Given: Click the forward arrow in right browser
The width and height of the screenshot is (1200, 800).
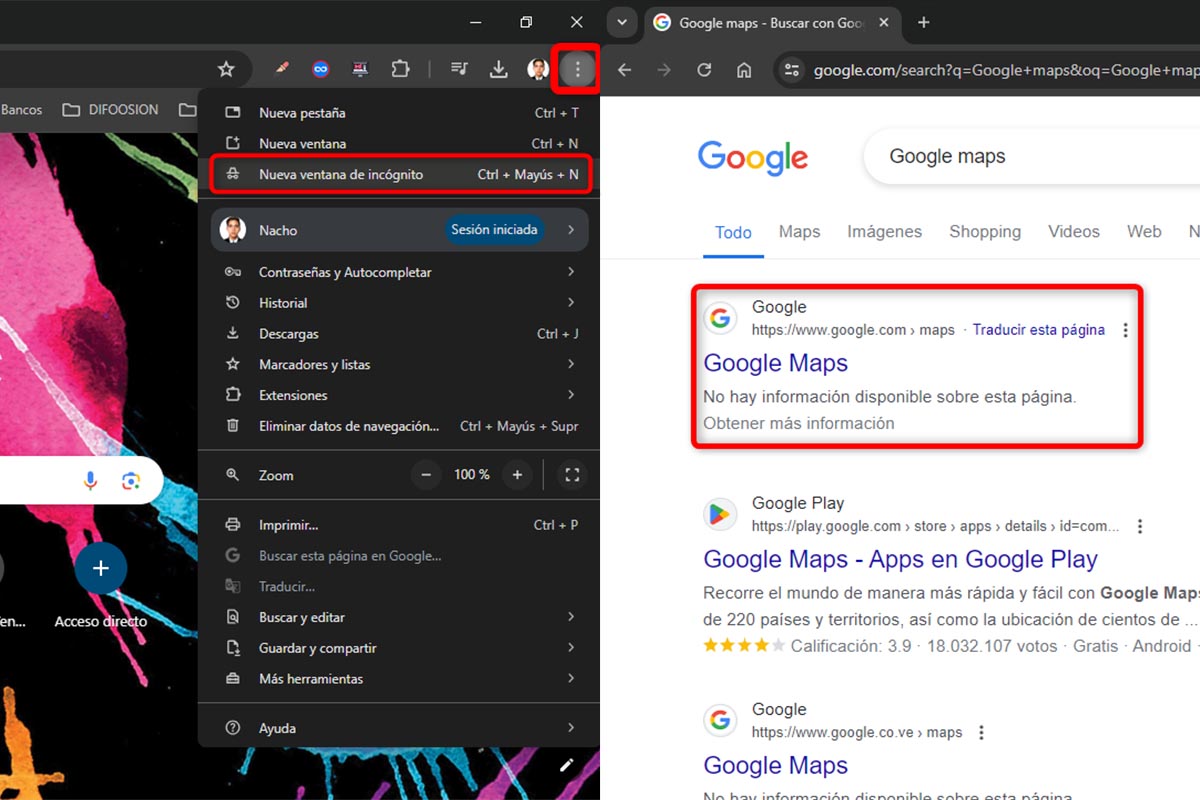Looking at the screenshot, I should pos(664,70).
